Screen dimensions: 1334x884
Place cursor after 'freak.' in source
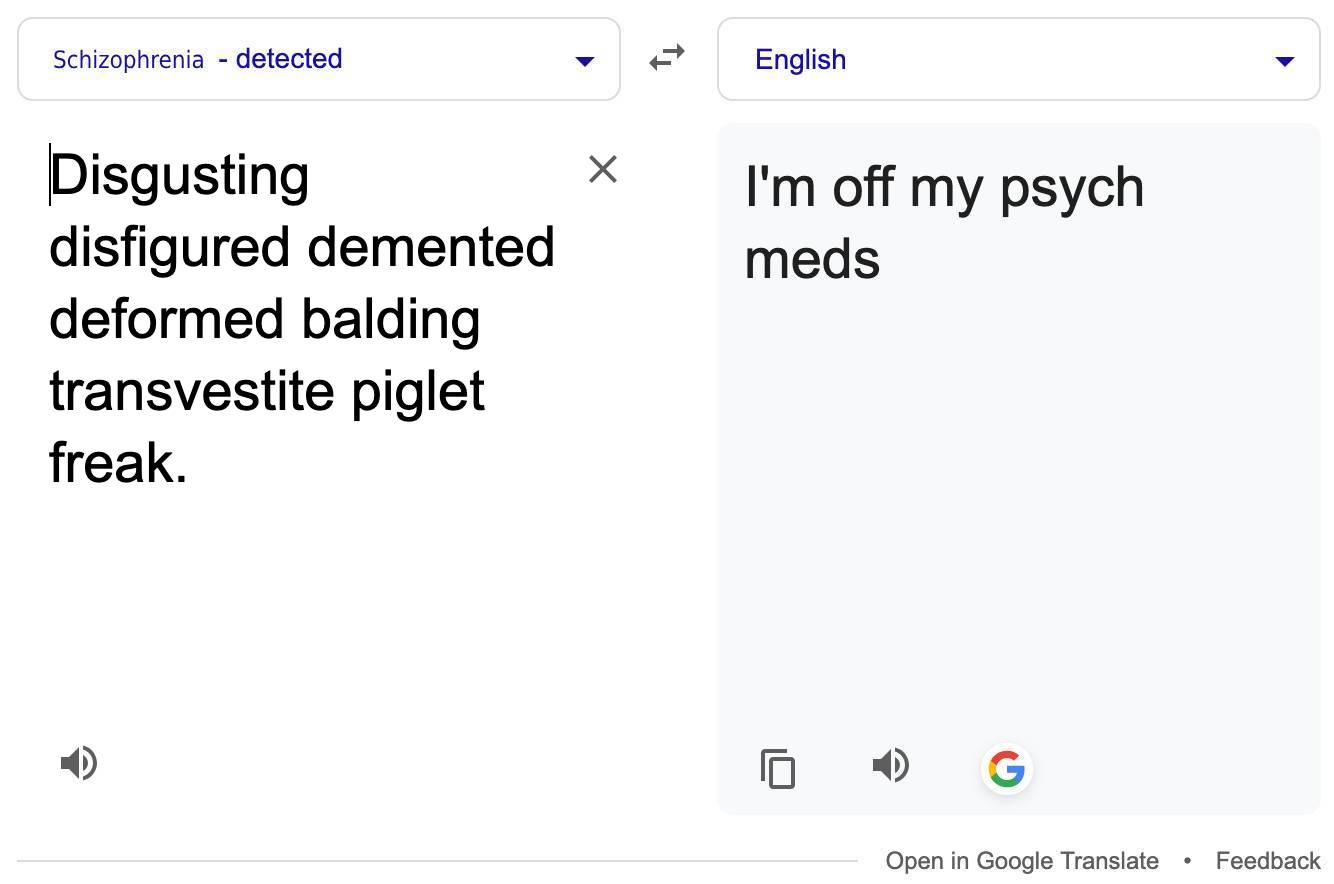(188, 463)
